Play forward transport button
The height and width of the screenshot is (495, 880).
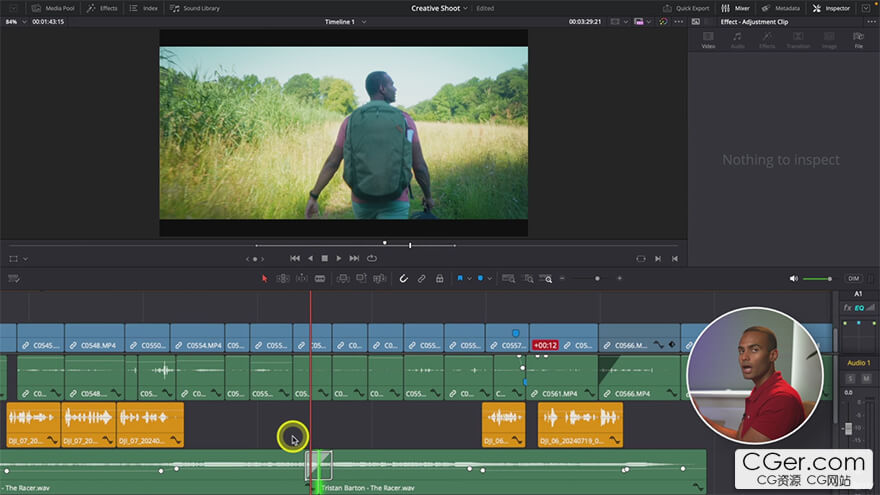(x=338, y=258)
